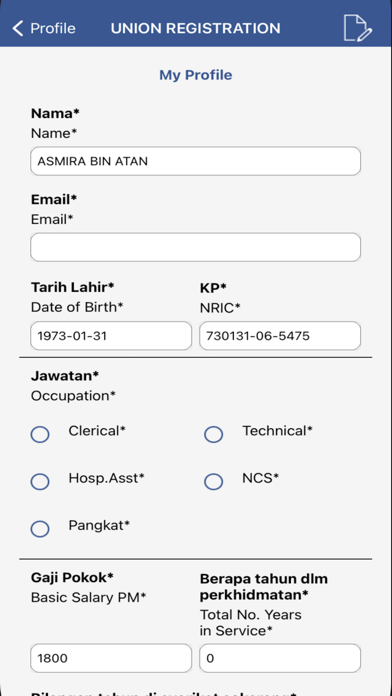
Task: Tap the Pangkat label text
Action: 99,526
